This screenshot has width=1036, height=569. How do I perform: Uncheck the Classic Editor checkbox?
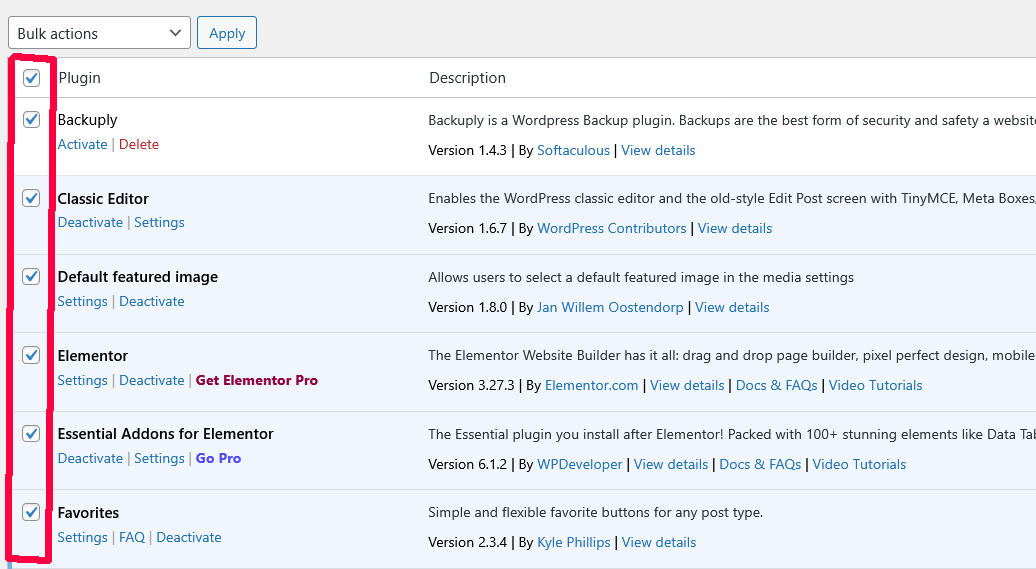click(31, 198)
